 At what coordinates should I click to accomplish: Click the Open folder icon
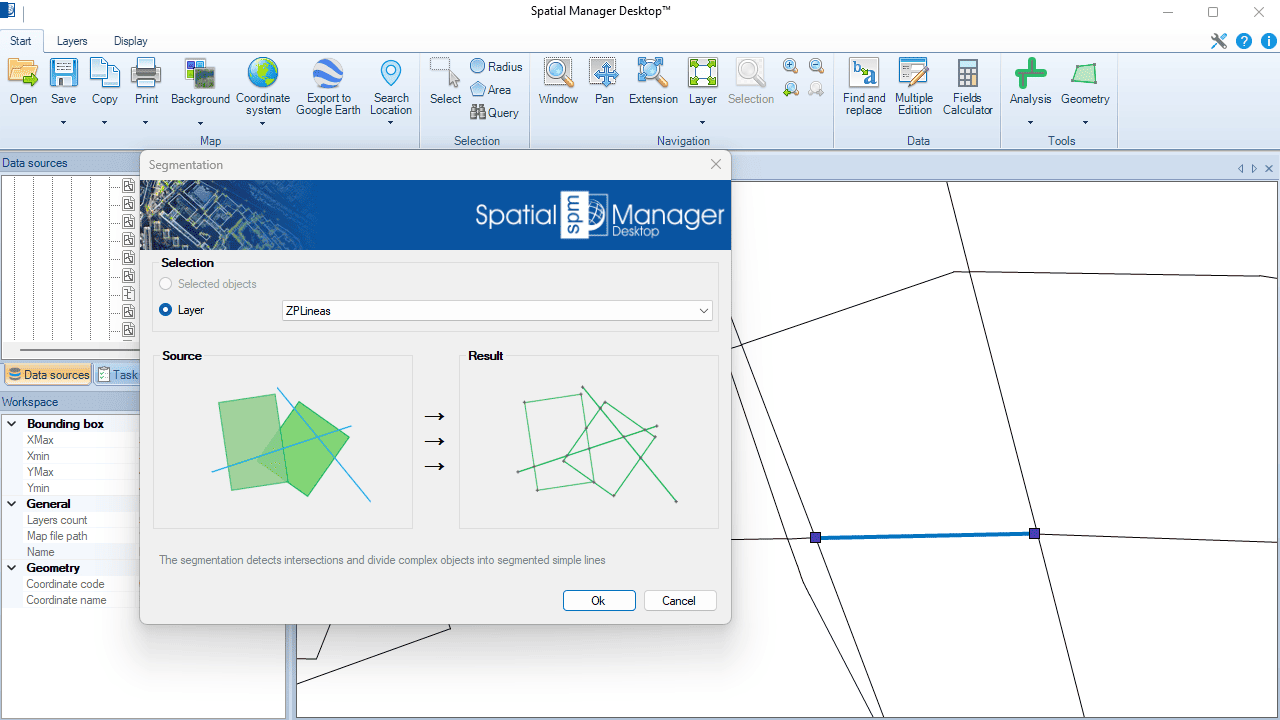tap(23, 72)
